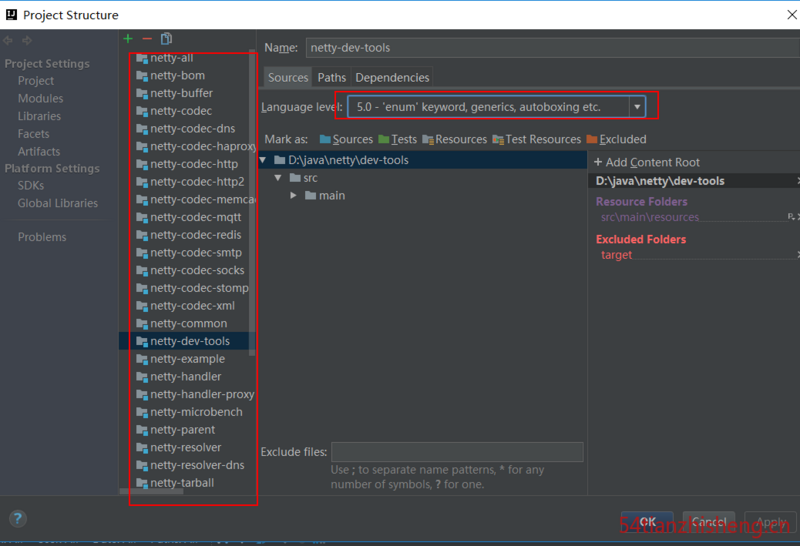This screenshot has height=546, width=800.
Task: Select the netty-codec-mqtt module
Action: [x=189, y=217]
